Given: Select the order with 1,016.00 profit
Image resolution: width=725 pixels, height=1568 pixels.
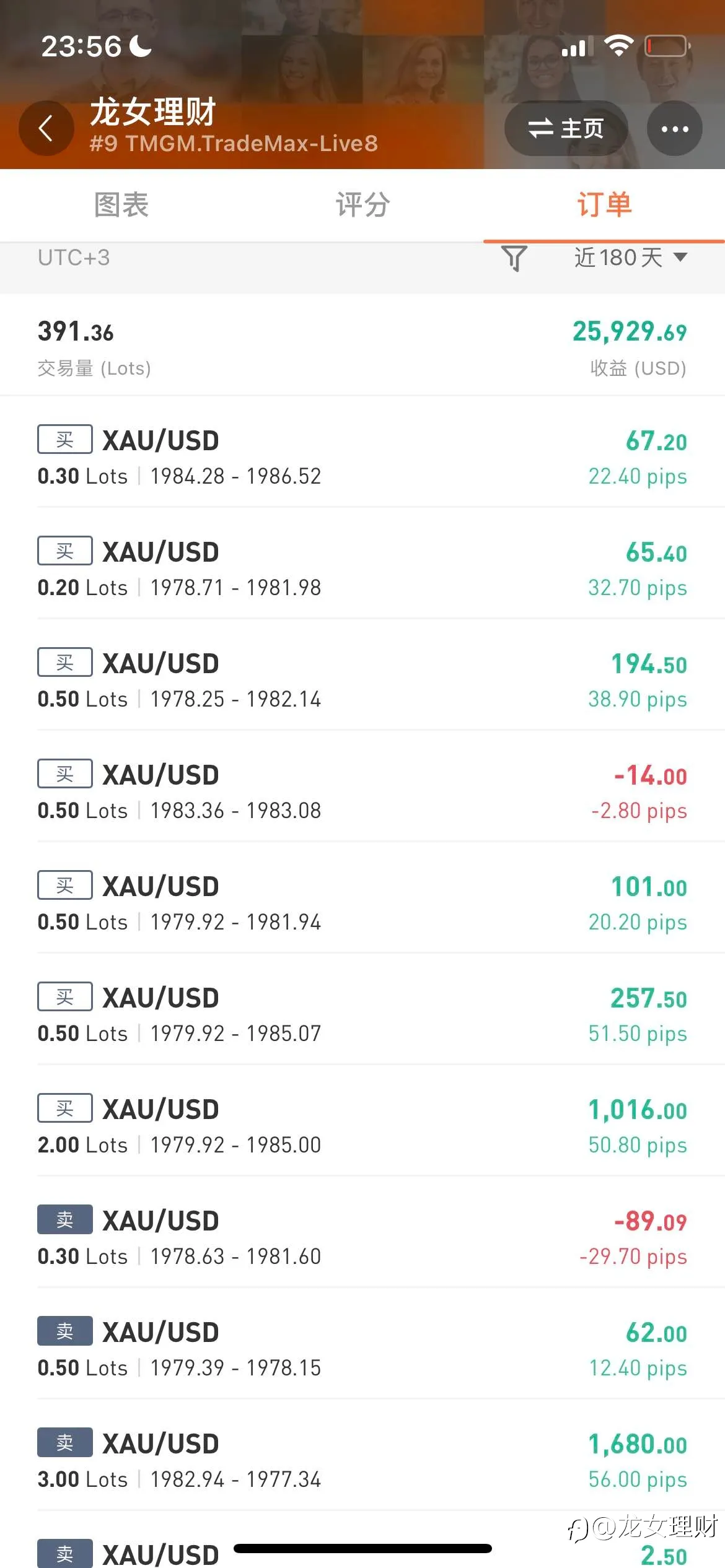Looking at the screenshot, I should (x=362, y=1126).
